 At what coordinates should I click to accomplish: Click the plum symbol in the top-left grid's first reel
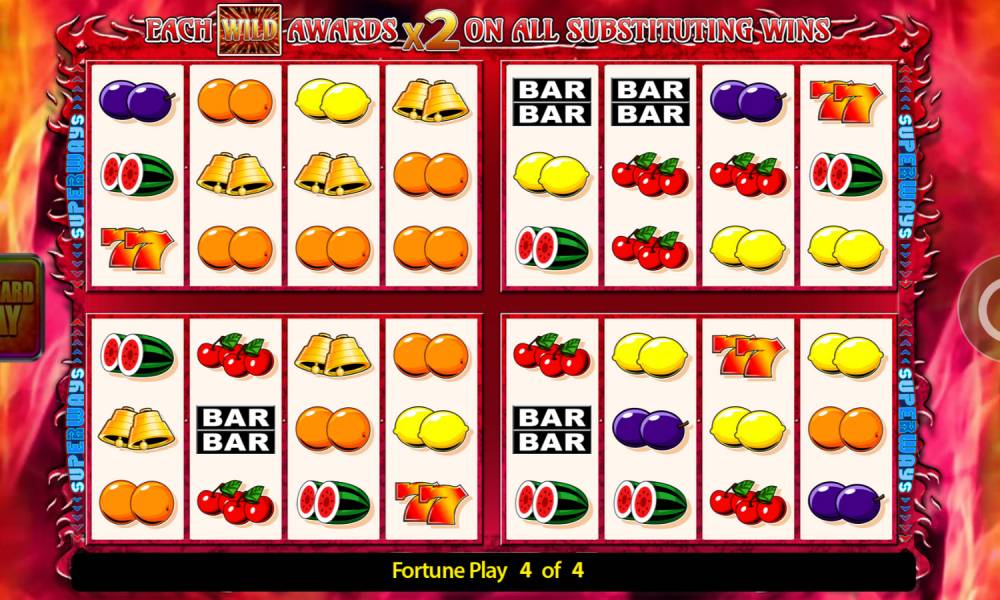coord(136,101)
